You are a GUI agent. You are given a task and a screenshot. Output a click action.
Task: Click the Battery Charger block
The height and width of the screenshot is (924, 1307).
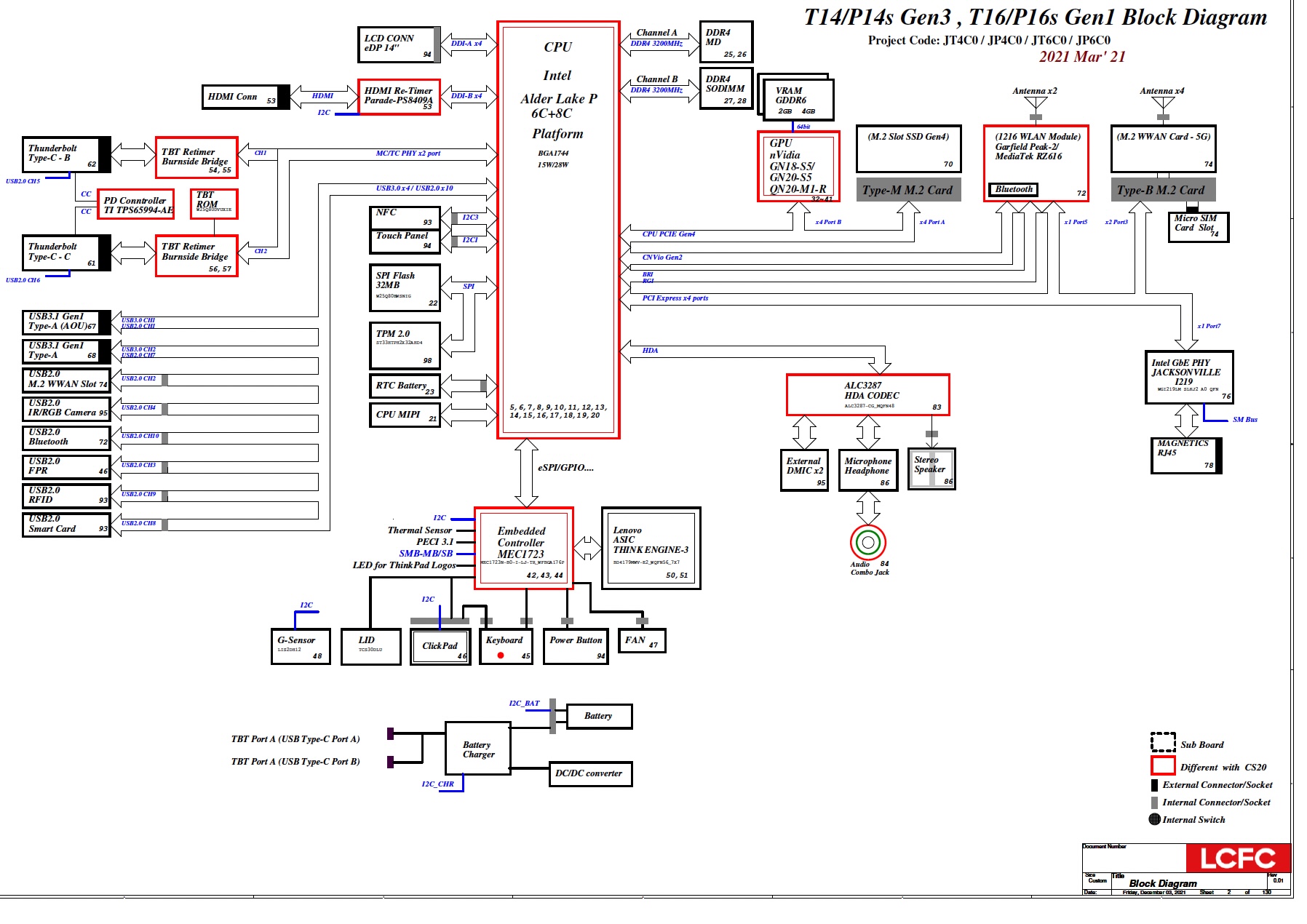[478, 749]
